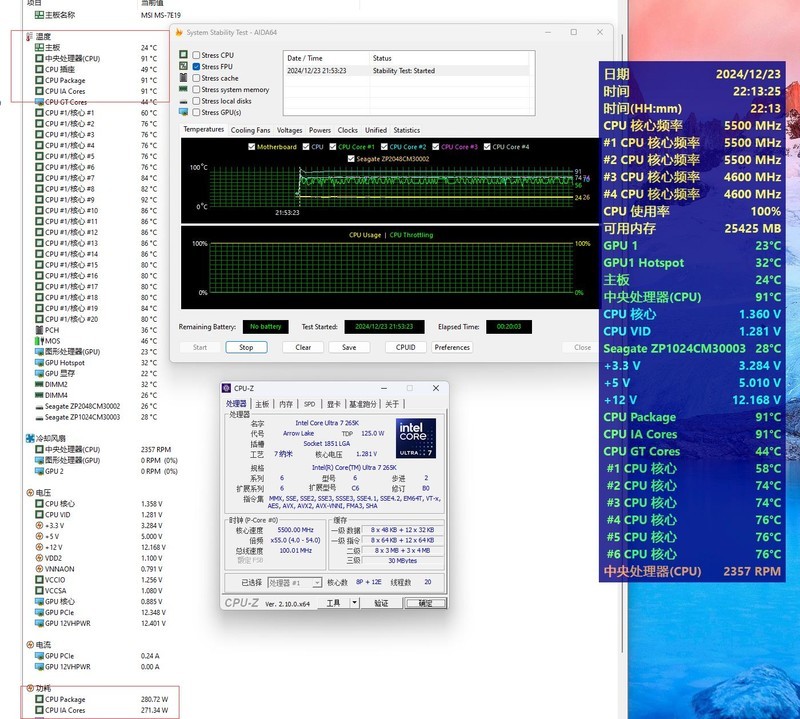Click the AIDA64 flame icon in title bar

tap(178, 32)
